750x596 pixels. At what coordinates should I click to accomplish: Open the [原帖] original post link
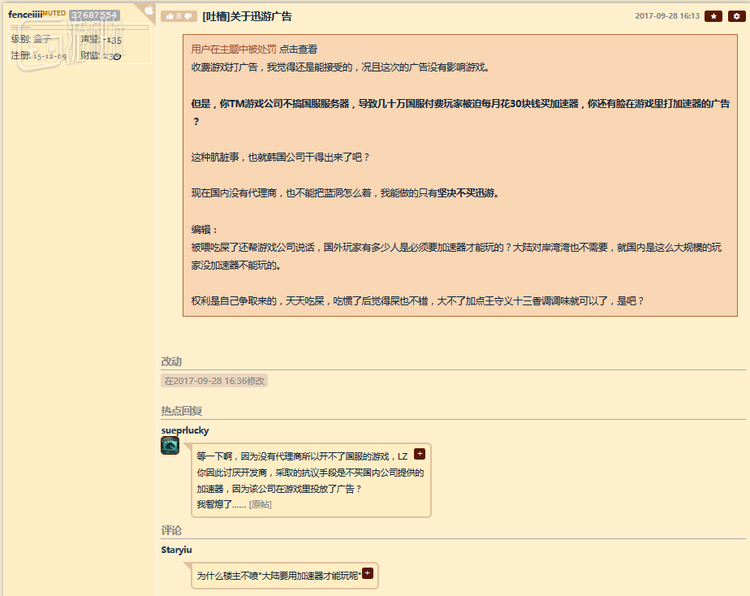click(260, 505)
